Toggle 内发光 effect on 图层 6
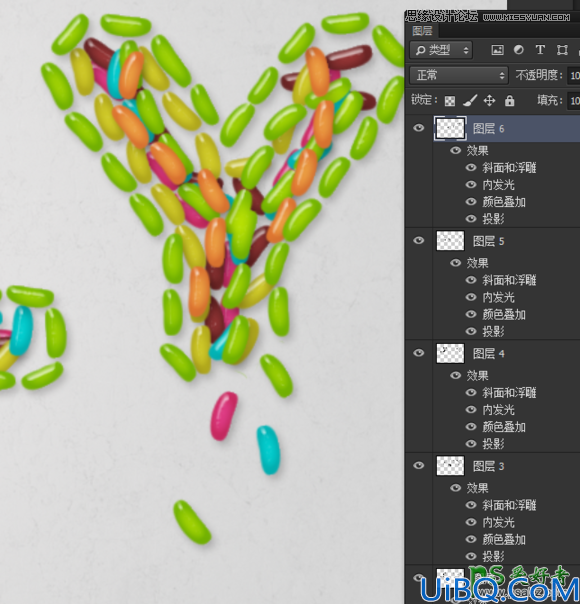Screen dimensions: 580x604 471,185
